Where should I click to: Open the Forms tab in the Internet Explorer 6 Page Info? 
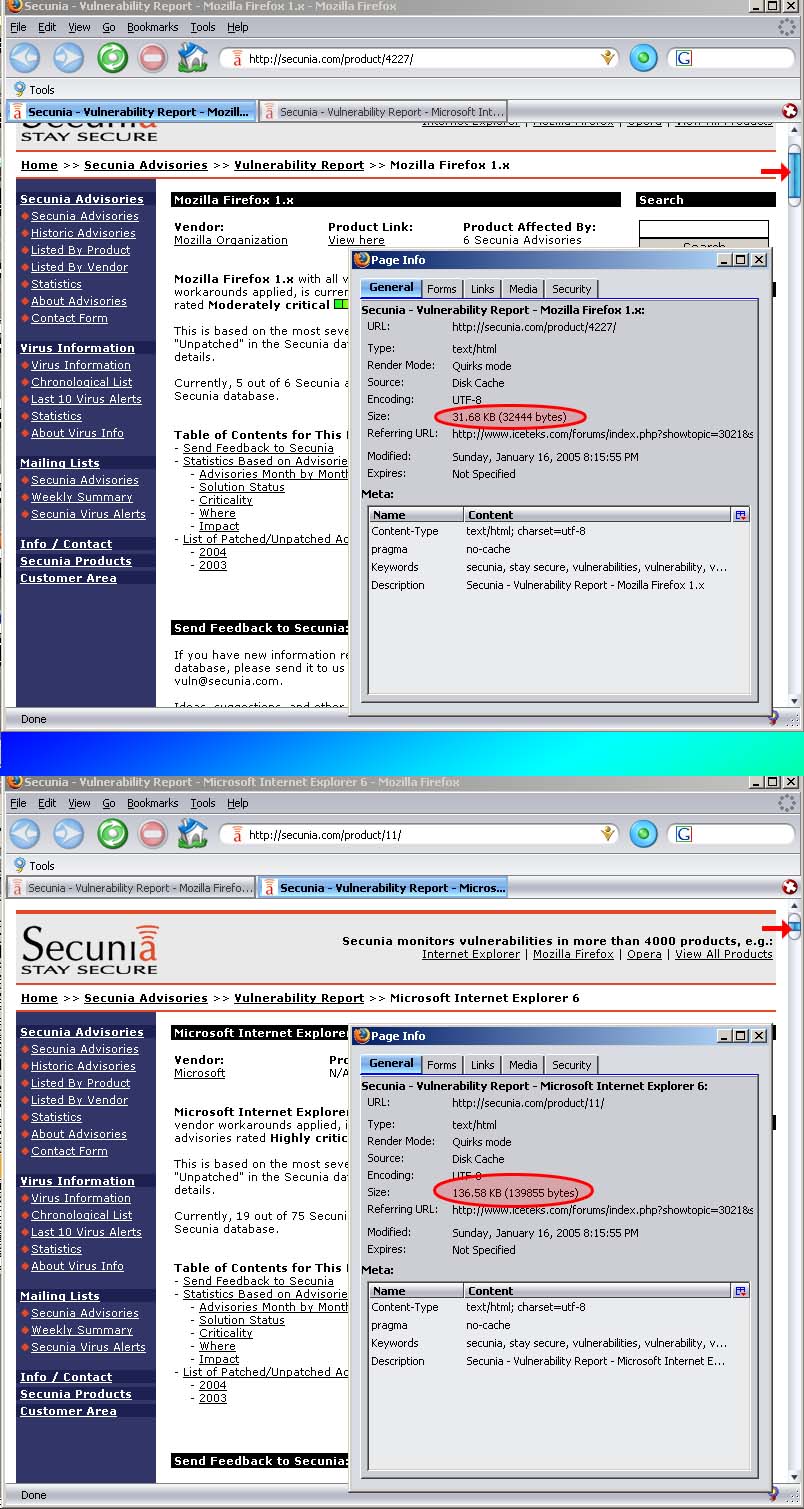click(441, 1065)
